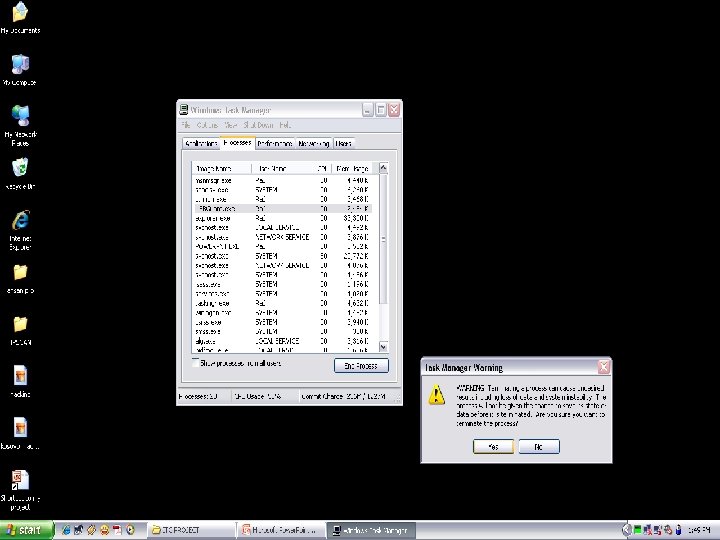
Task: Switch to the Applications tab
Action: (x=201, y=144)
